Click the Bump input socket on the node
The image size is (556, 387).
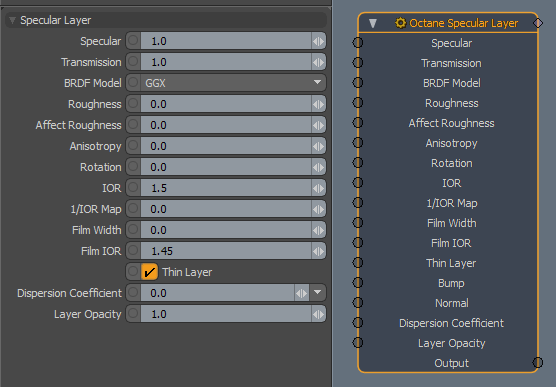358,282
